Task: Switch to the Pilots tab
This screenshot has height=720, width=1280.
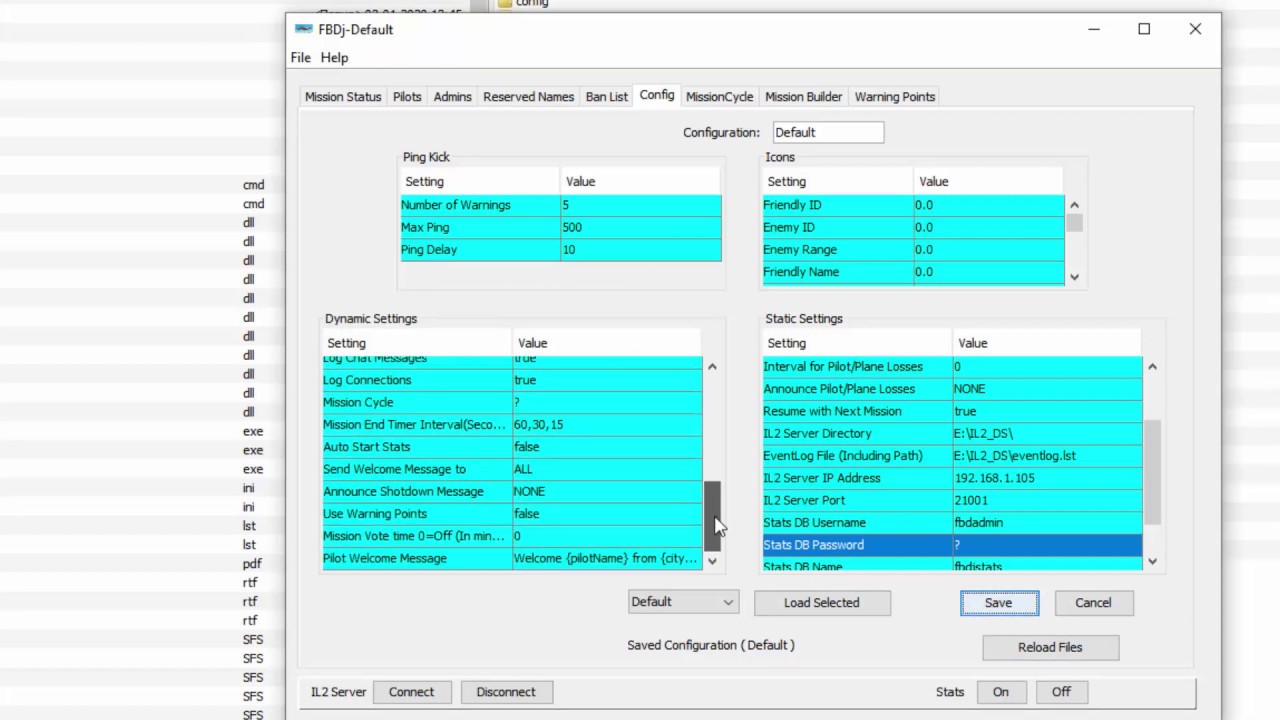Action: point(407,97)
